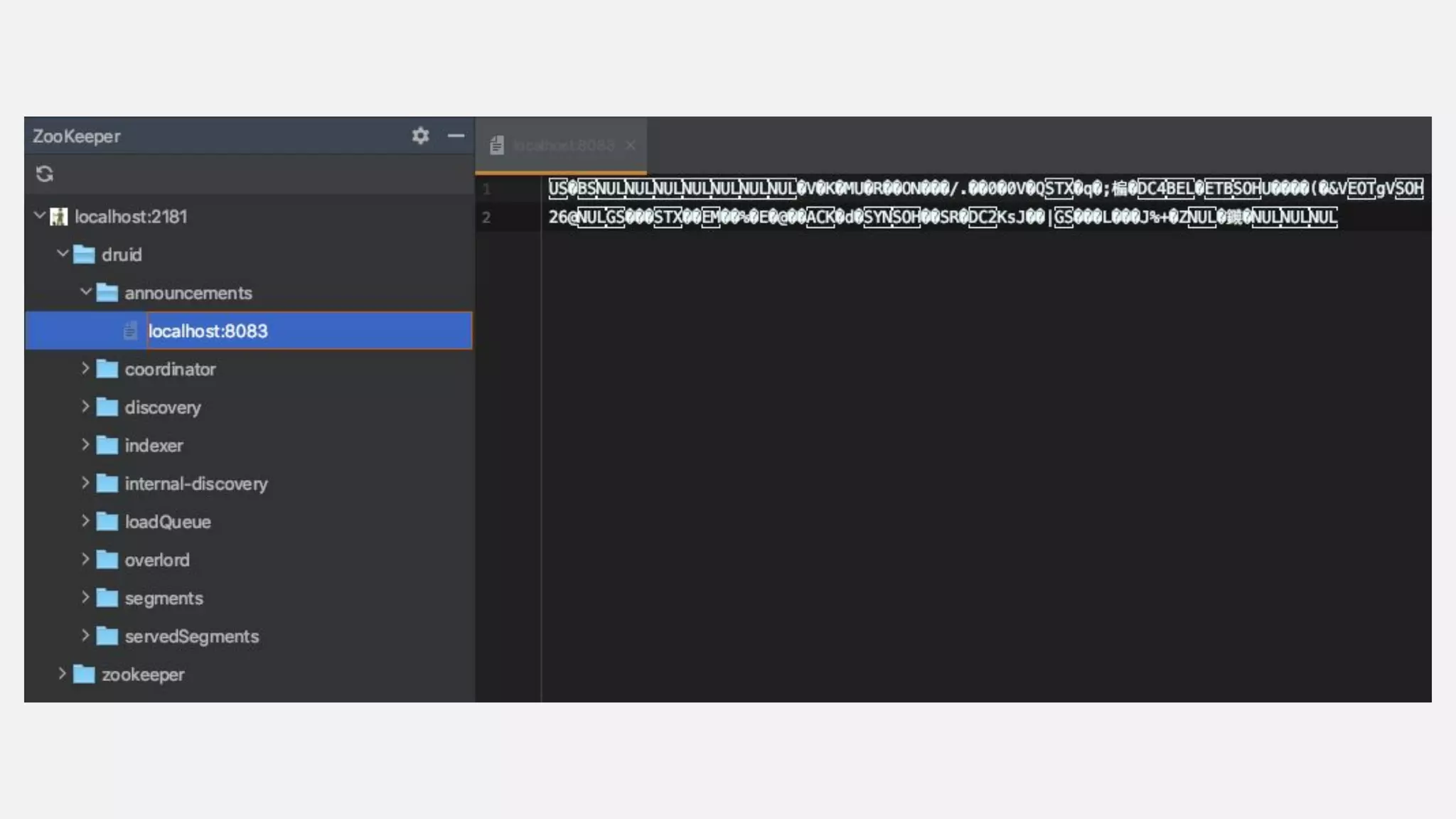The width and height of the screenshot is (1456, 819).
Task: Close the localhost:8083 editor tab
Action: 631,146
